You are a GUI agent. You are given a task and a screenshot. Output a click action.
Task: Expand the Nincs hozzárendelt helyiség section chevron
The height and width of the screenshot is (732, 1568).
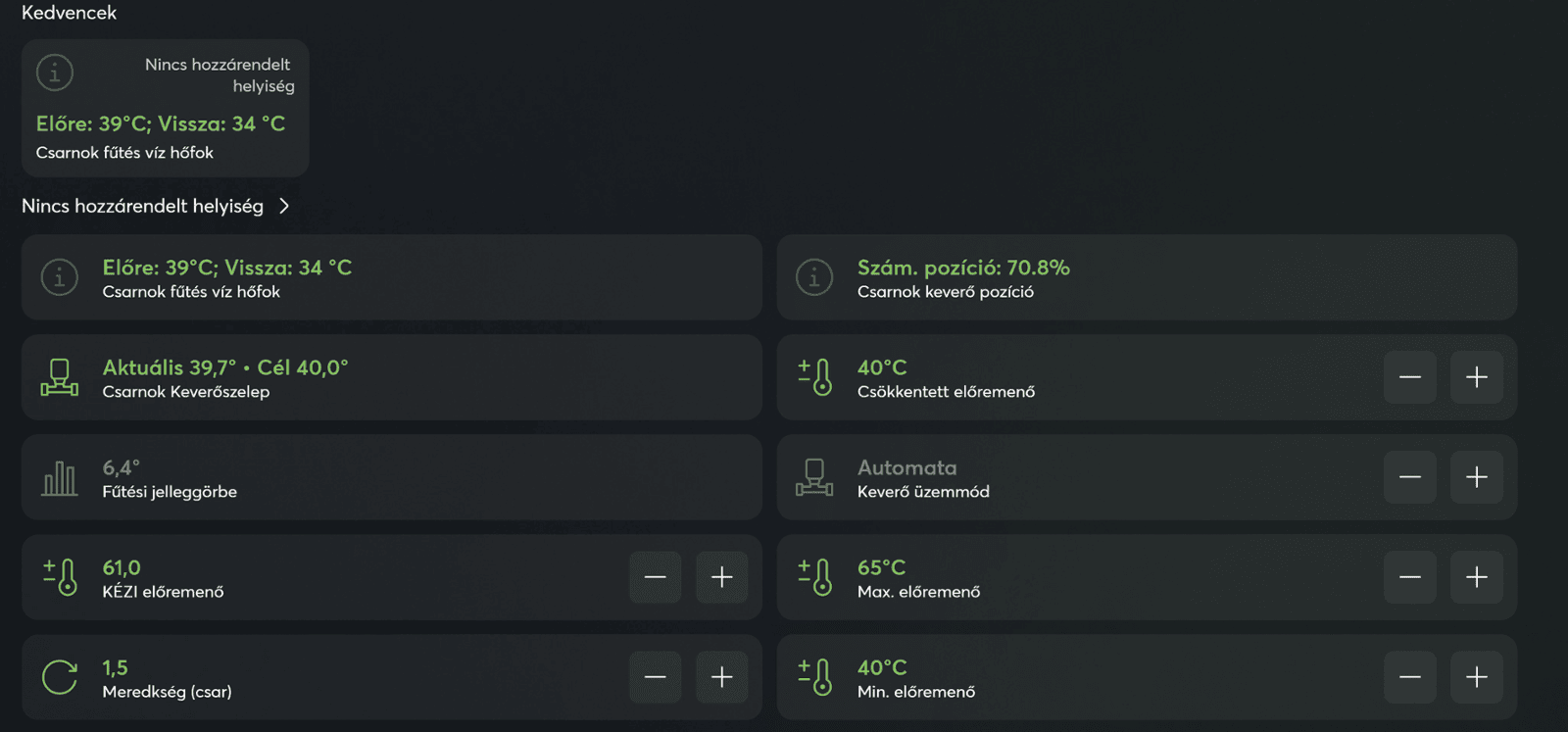point(284,206)
